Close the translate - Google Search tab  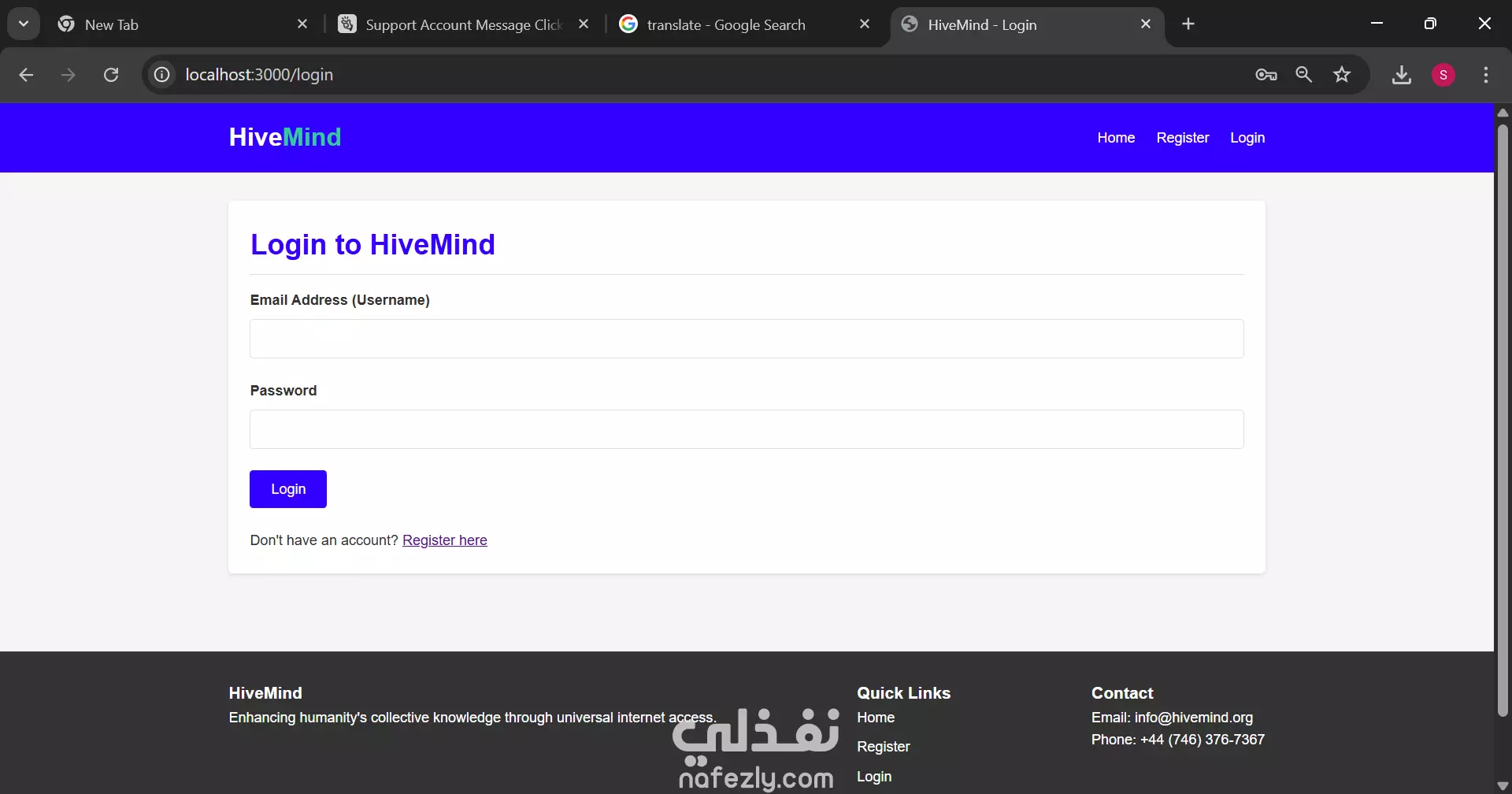(x=865, y=24)
